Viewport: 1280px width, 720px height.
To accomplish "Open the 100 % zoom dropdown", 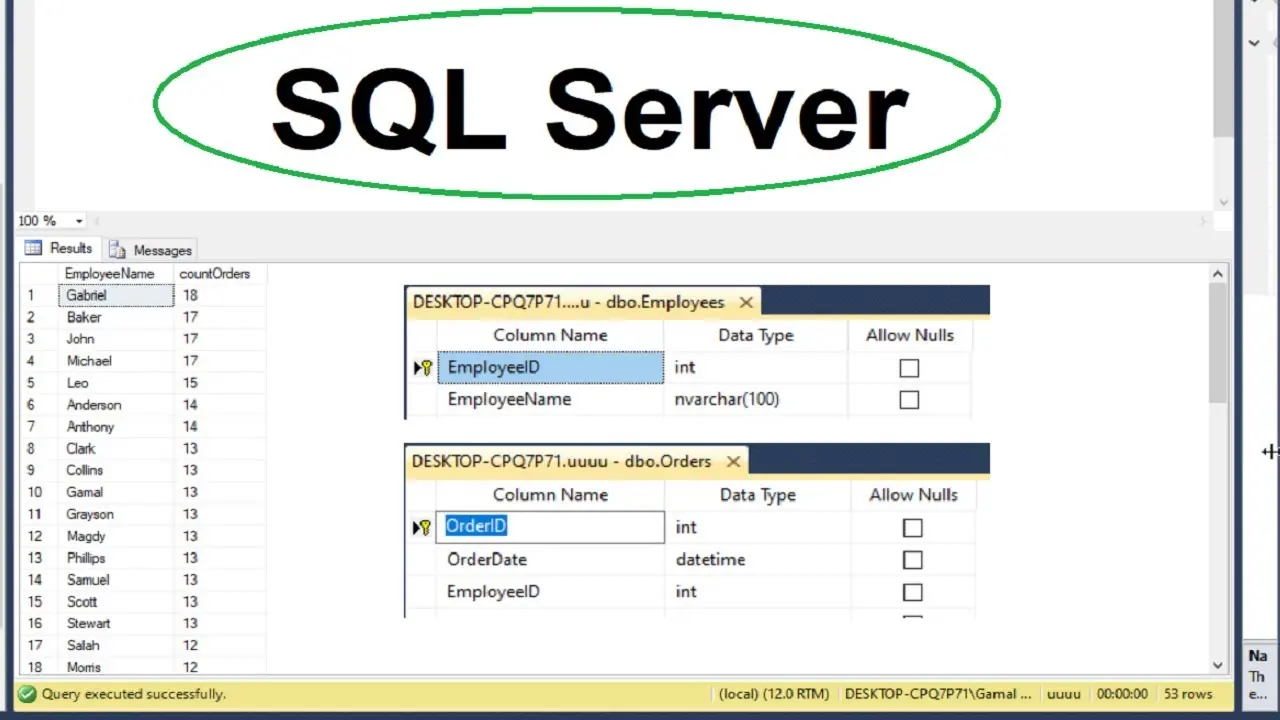I will pos(79,221).
